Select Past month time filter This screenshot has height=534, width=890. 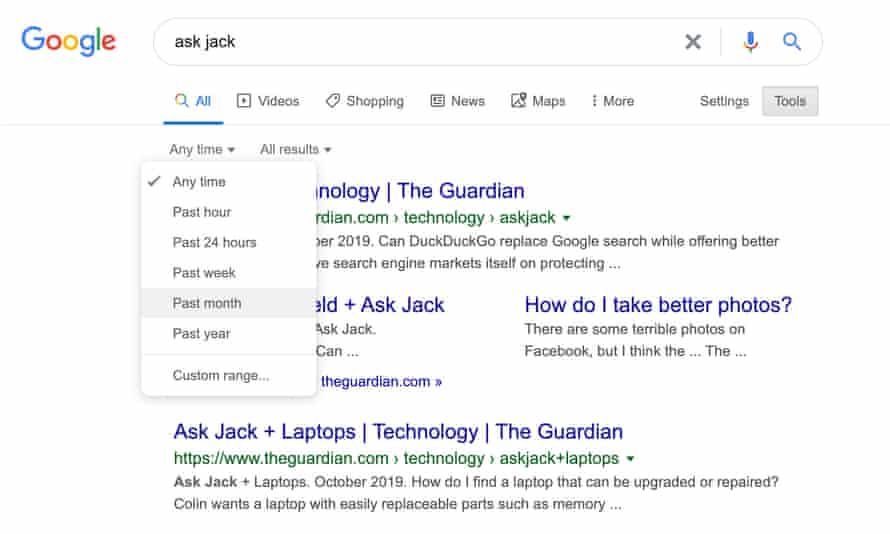(x=206, y=303)
